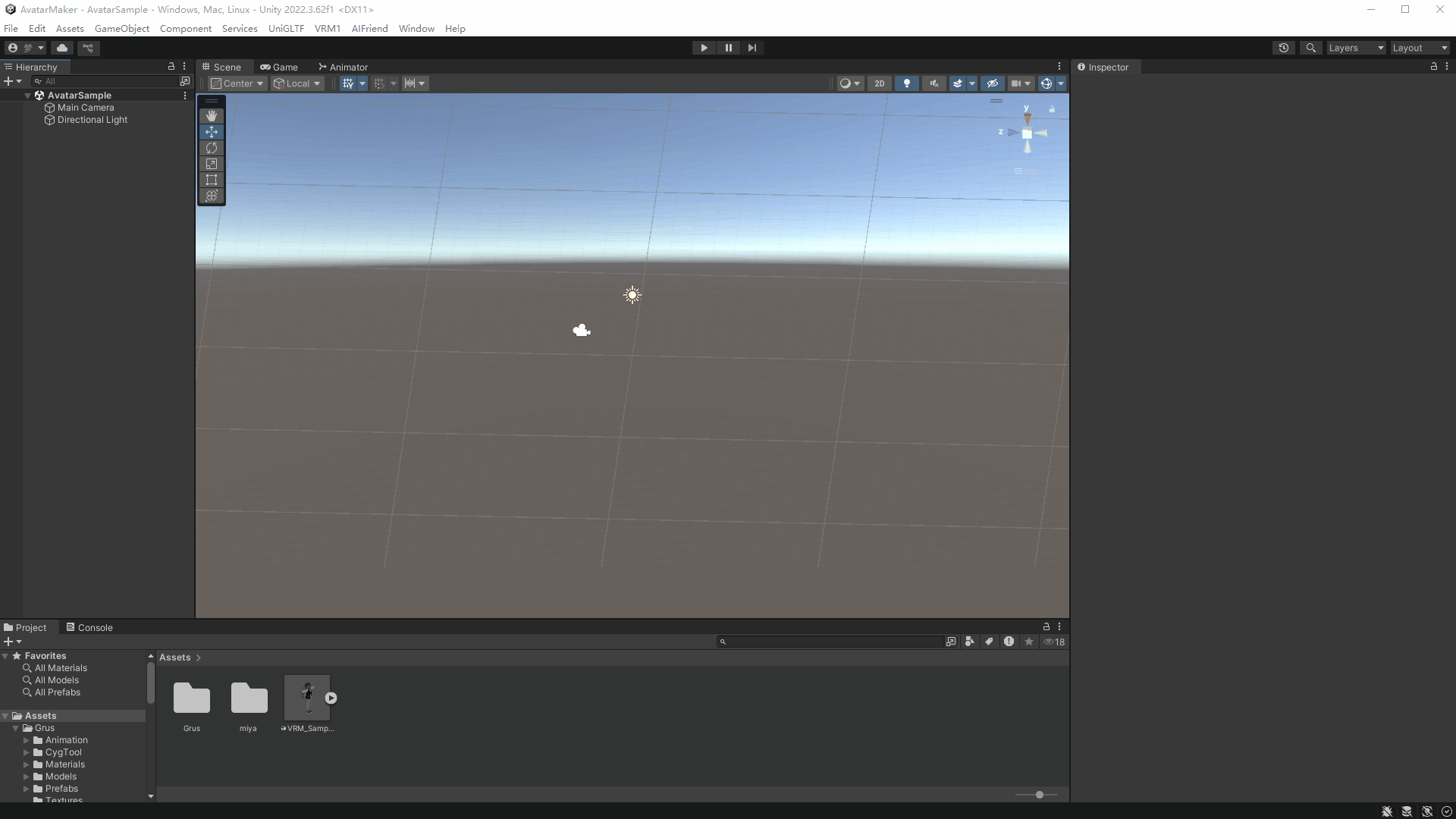Image resolution: width=1456 pixels, height=819 pixels.
Task: Expand the Animation folder in project tree
Action: tap(27, 740)
